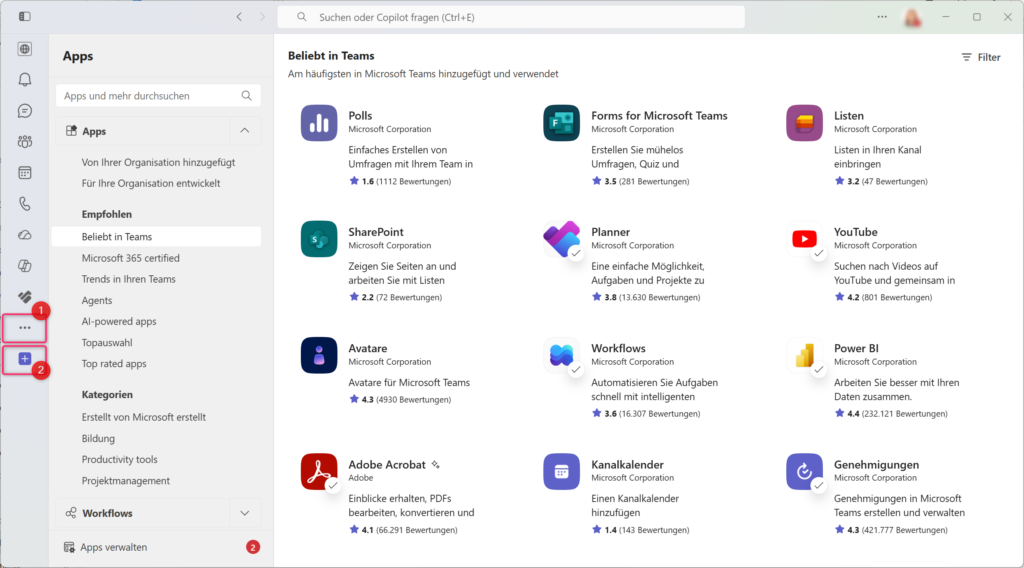Viewport: 1024px width, 568px height.
Task: Go back with the left arrow
Action: 239,17
